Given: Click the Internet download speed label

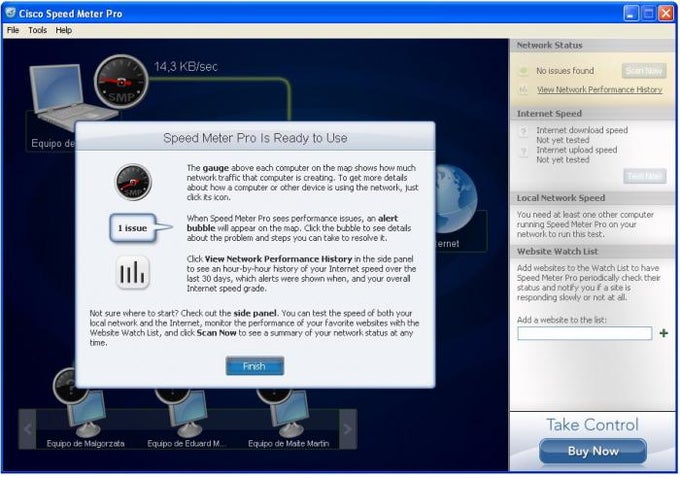Looking at the screenshot, I should tap(582, 130).
